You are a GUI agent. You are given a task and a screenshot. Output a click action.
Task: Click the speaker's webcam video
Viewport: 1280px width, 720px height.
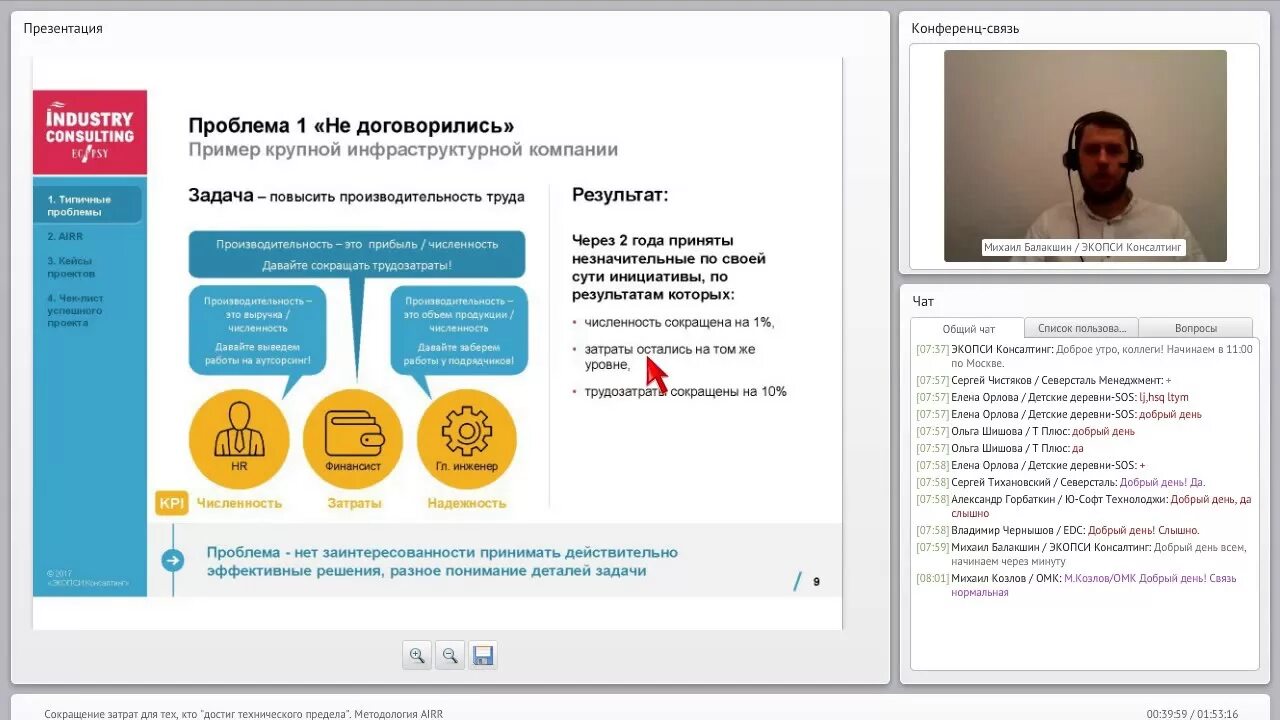tap(1085, 156)
